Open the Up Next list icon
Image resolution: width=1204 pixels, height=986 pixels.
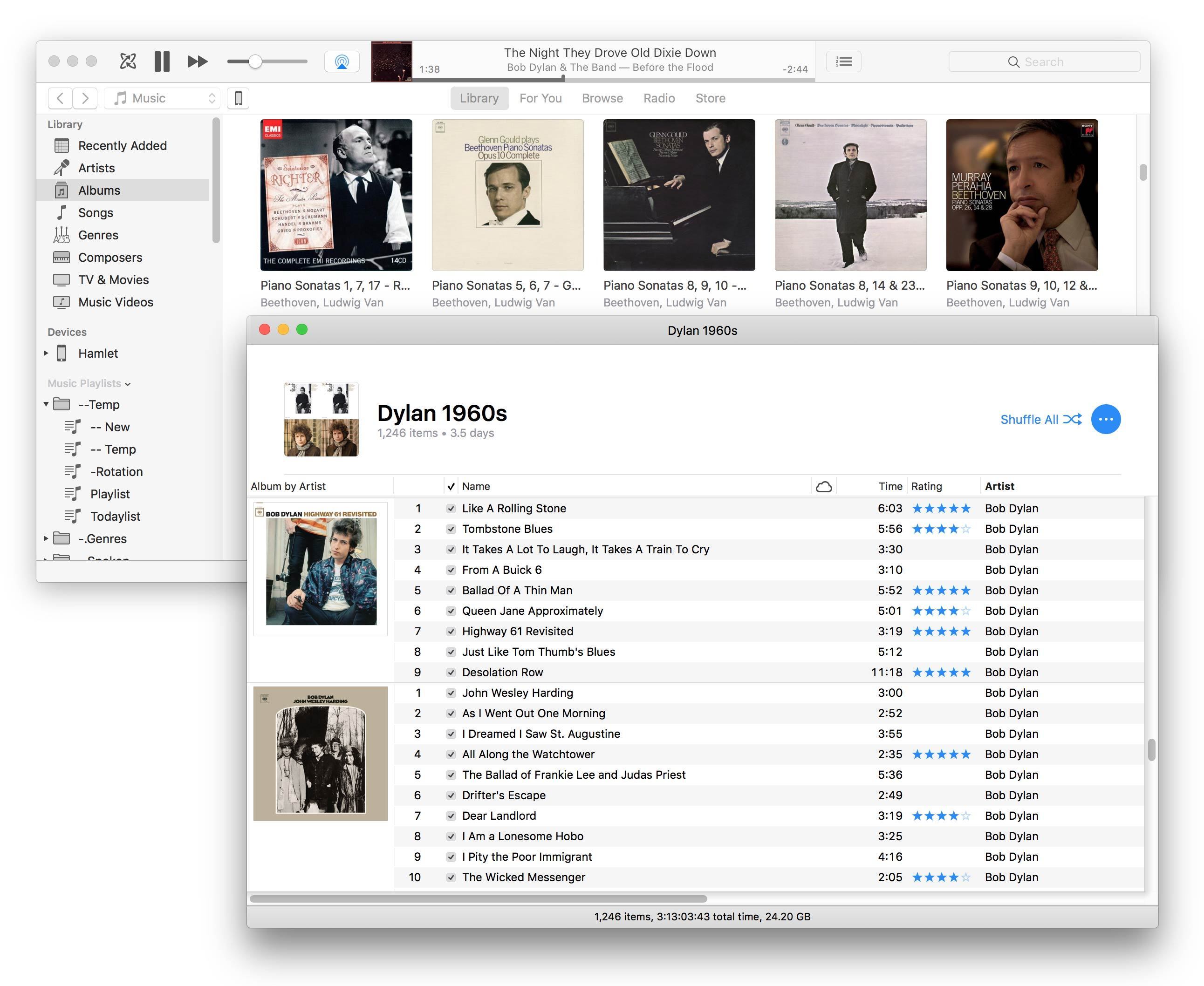click(x=844, y=61)
